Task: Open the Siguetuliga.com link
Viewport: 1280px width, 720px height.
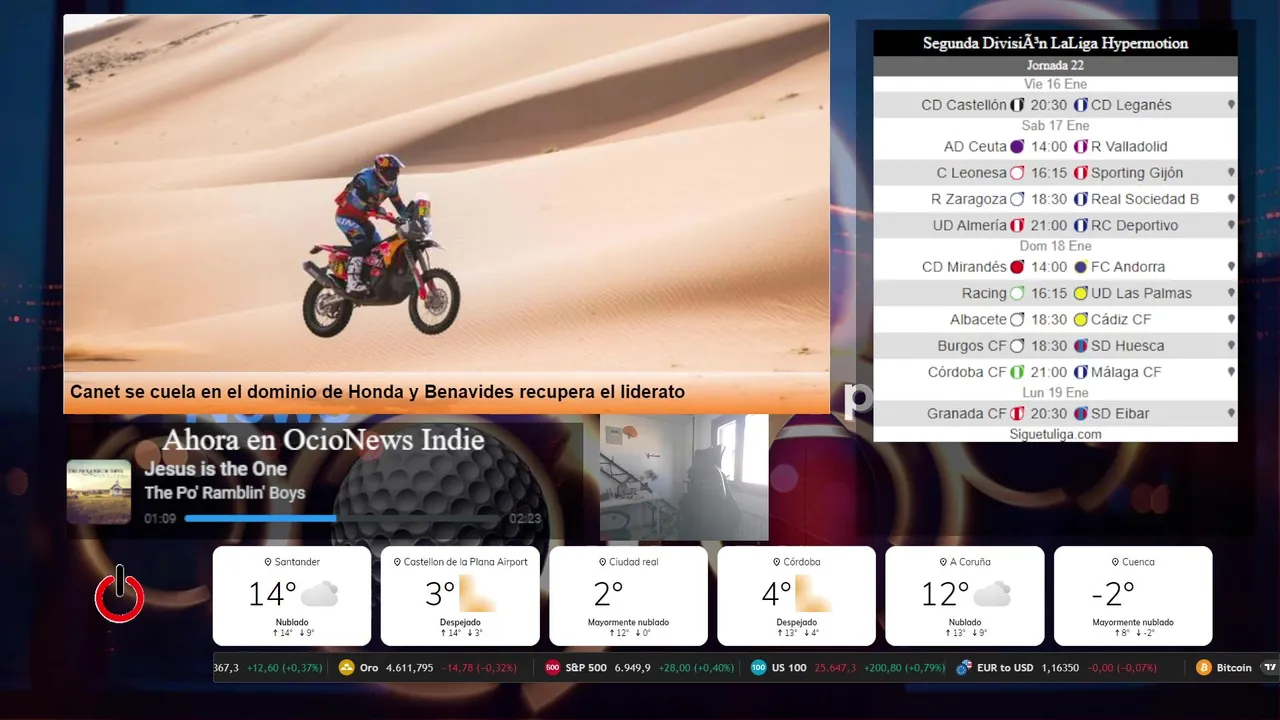Action: point(1055,434)
